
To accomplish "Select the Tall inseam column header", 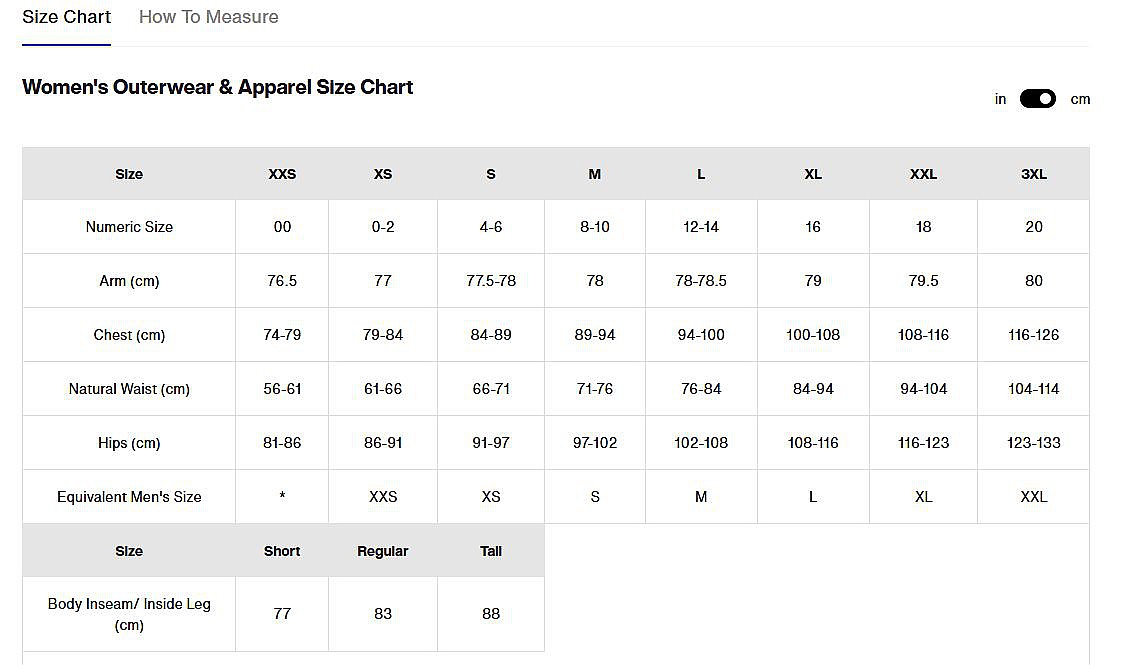I will tap(490, 551).
